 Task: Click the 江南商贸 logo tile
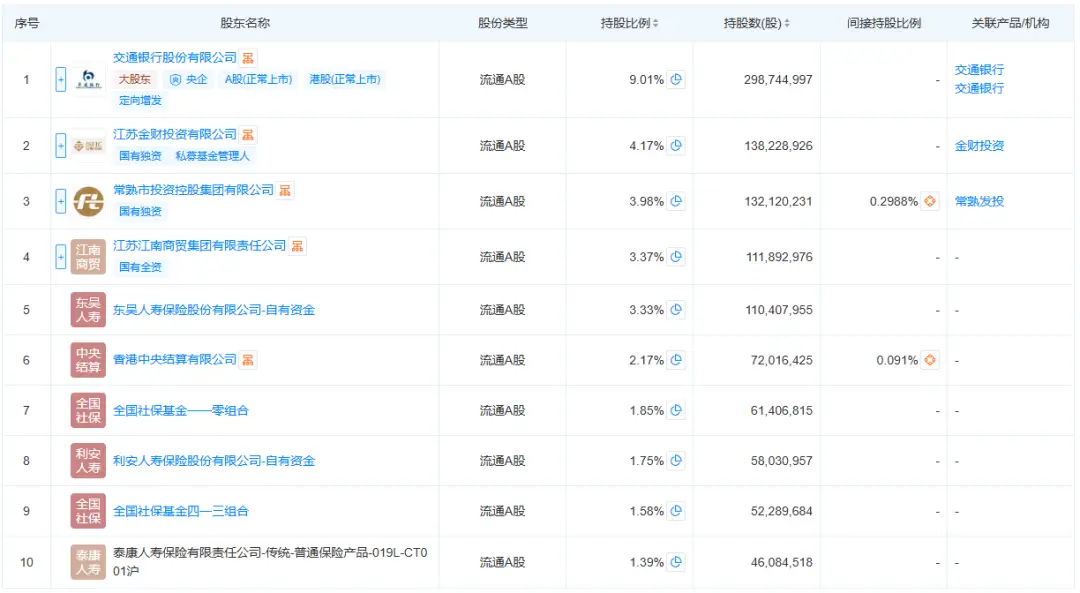pyautogui.click(x=88, y=257)
